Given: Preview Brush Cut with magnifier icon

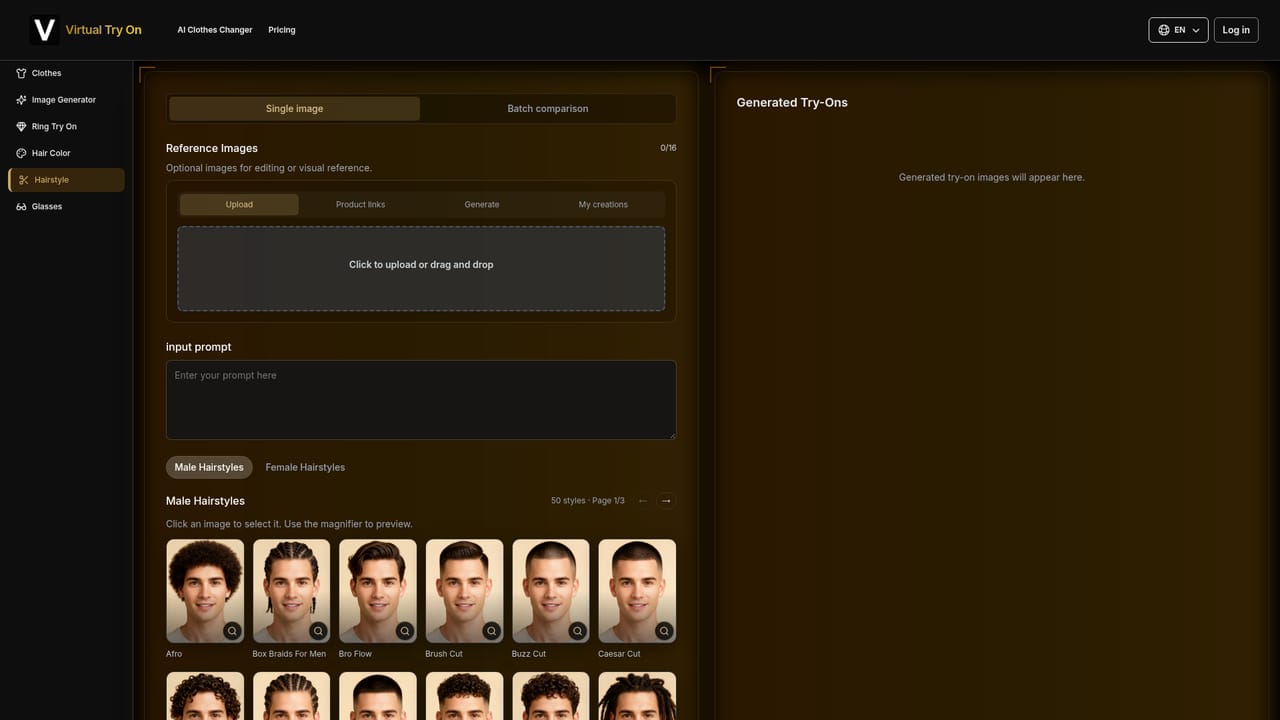Looking at the screenshot, I should [491, 631].
